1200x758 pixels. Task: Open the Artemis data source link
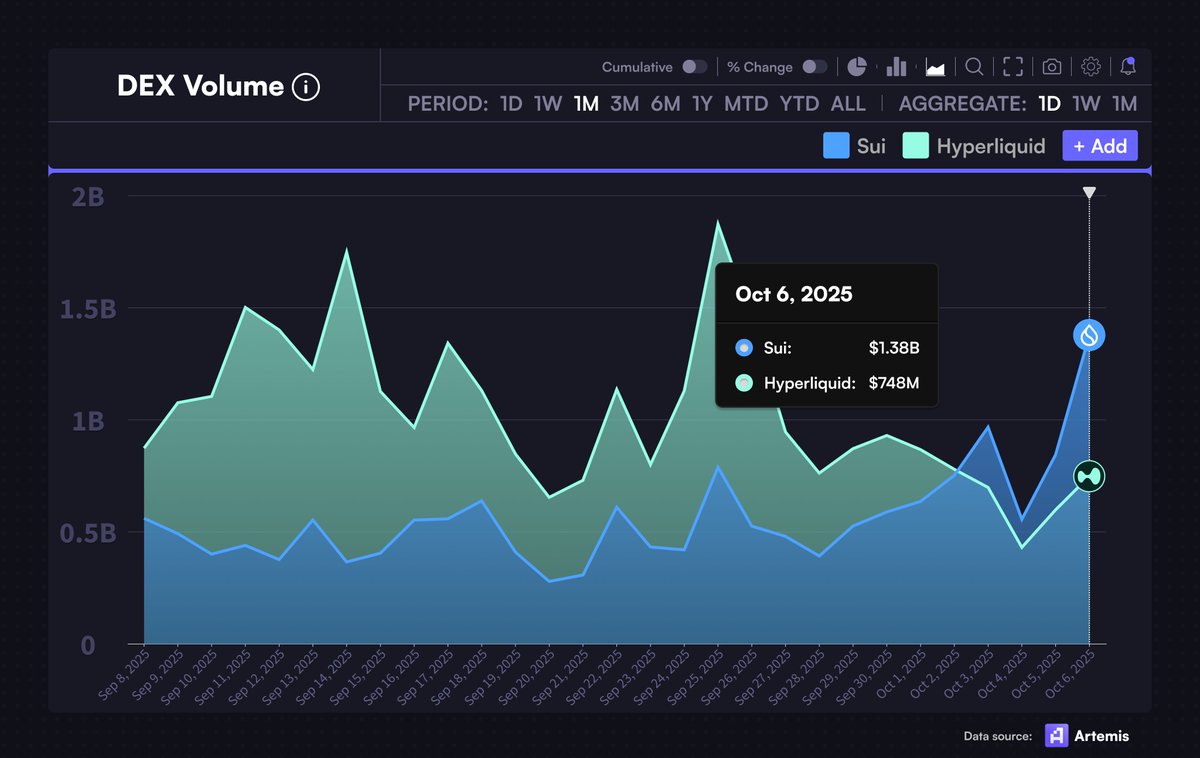(1088, 736)
